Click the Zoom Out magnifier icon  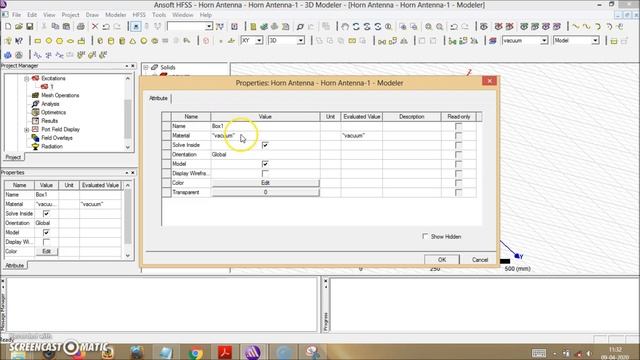point(440,27)
